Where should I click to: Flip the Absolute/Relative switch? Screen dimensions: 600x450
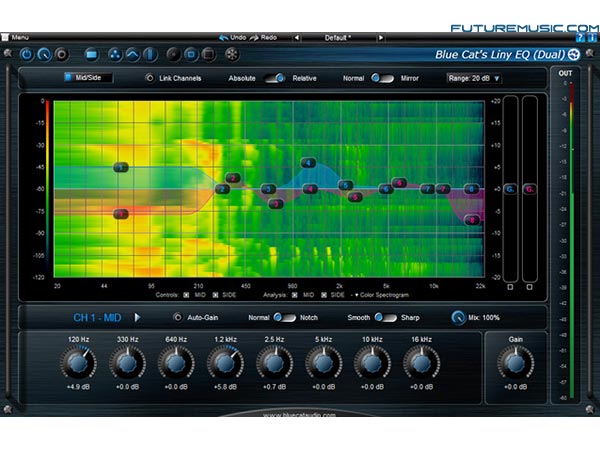(x=275, y=78)
